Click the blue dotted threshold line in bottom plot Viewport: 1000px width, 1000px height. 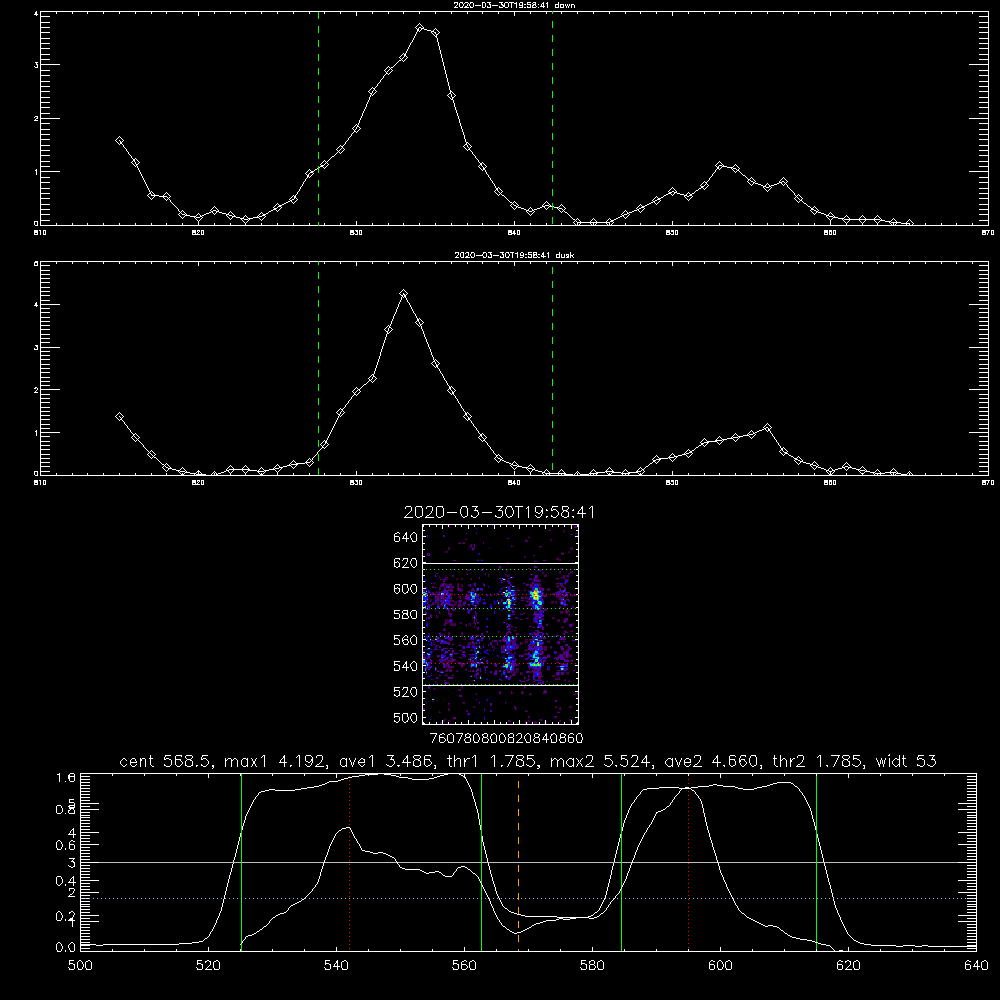point(528,898)
